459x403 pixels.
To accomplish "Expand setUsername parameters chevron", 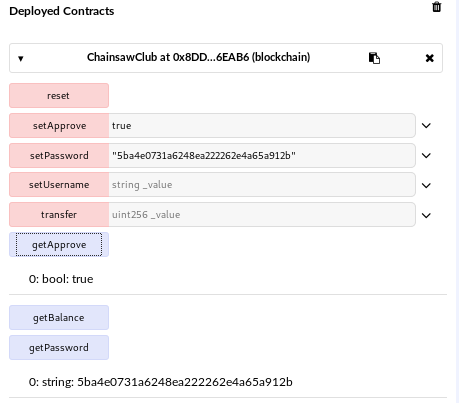I will point(426,185).
